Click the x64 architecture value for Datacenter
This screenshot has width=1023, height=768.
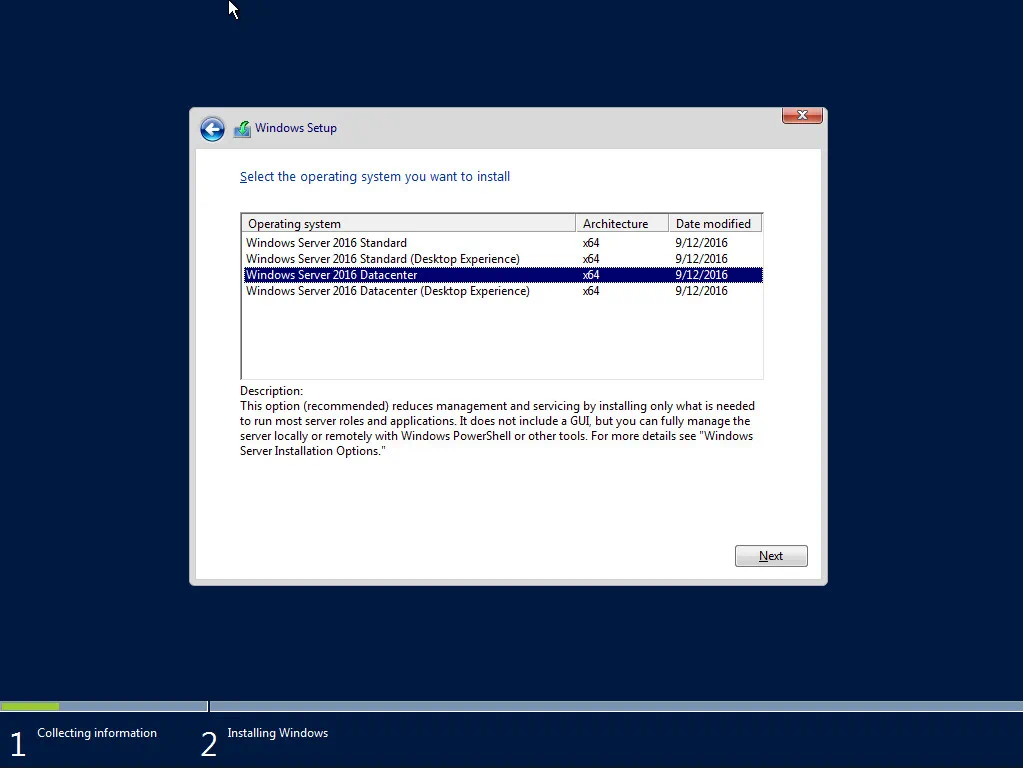click(x=590, y=274)
